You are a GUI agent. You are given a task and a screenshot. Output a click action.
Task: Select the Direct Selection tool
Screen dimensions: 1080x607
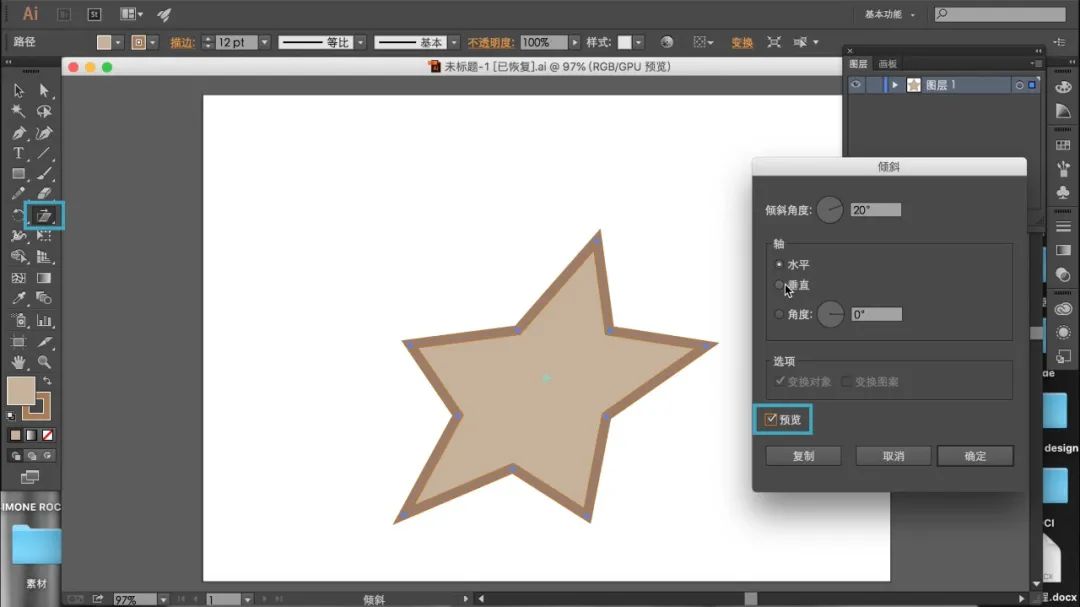[44, 90]
